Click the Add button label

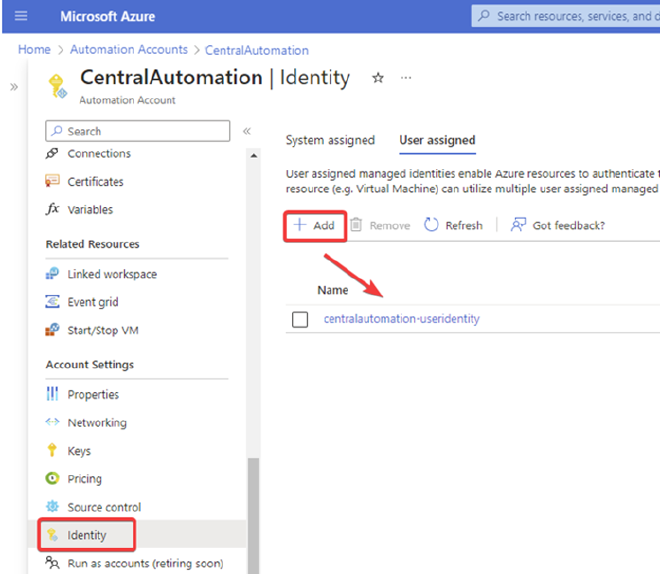point(324,226)
